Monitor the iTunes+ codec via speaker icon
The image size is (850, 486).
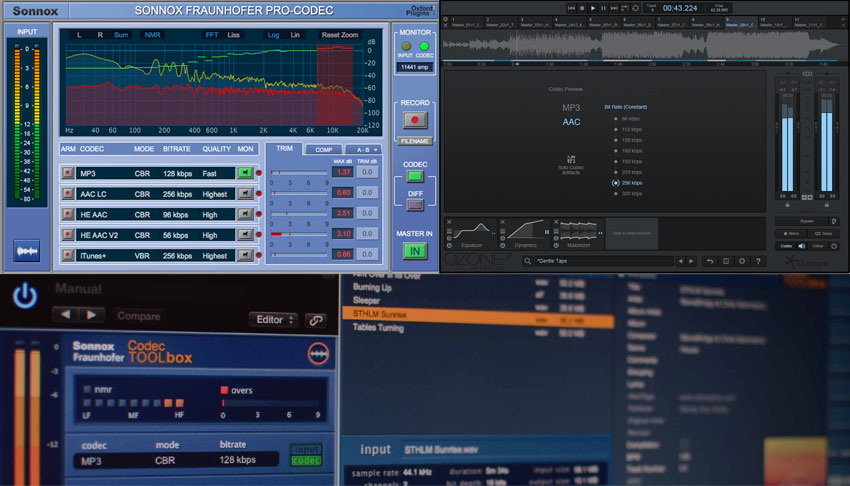245,255
